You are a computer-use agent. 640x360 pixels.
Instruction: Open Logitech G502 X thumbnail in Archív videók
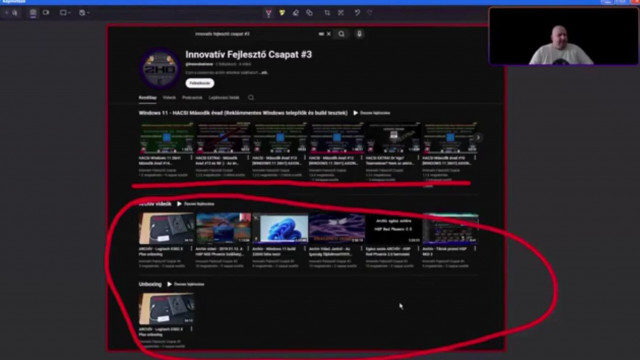pyautogui.click(x=167, y=228)
